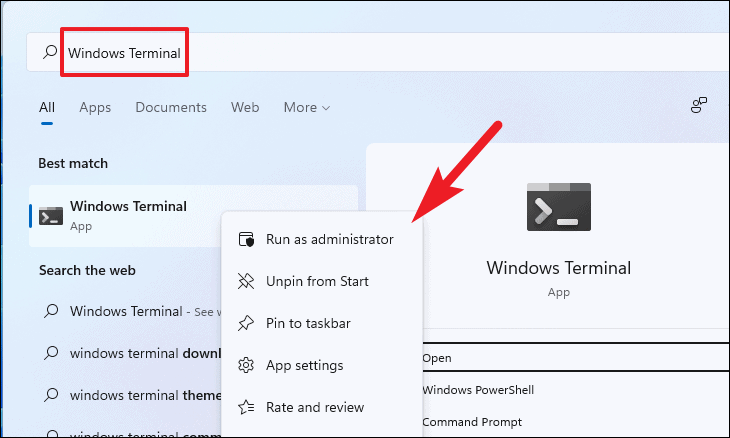730x438 pixels.
Task: Click the App settings gear icon
Action: [x=246, y=365]
